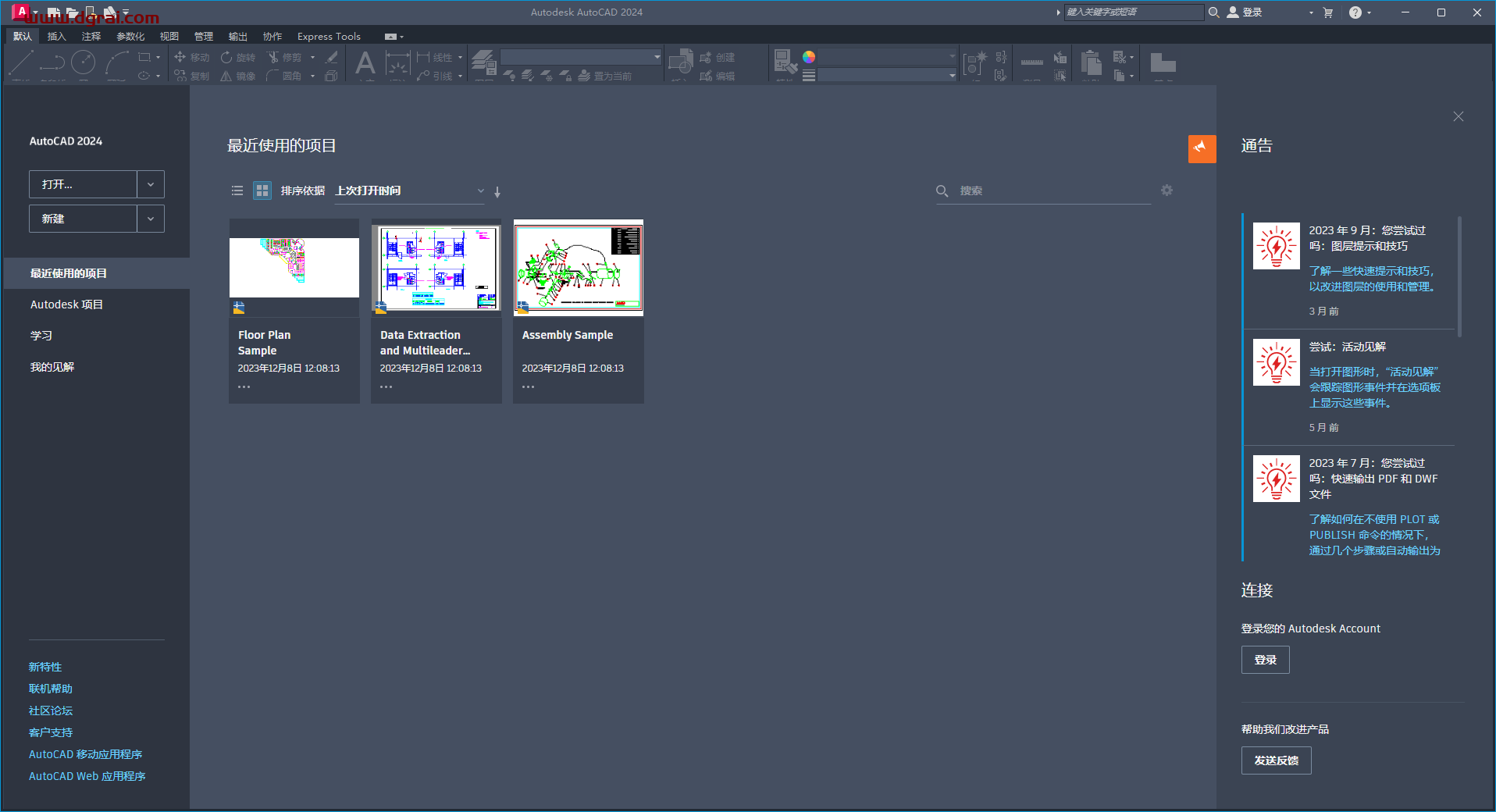Click the Insert Block icon
The height and width of the screenshot is (812, 1496).
click(x=680, y=62)
